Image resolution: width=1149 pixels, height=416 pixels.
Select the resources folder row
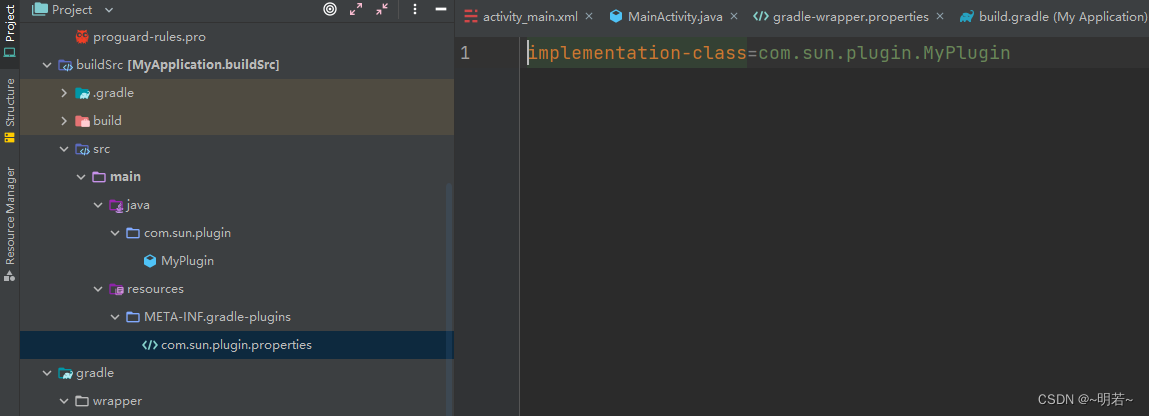237,289
